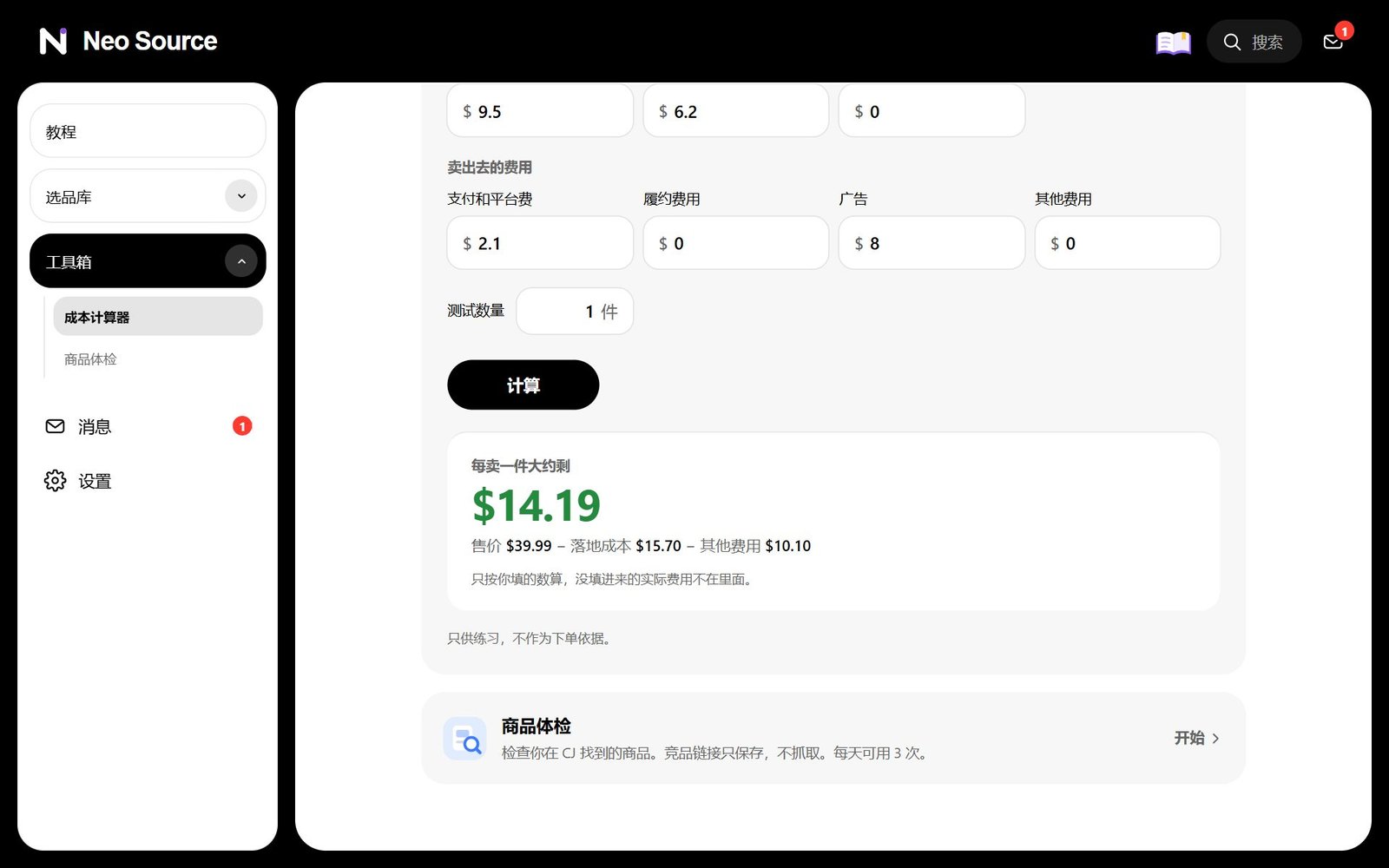Image resolution: width=1389 pixels, height=868 pixels.
Task: Click the 测试数量 field showing 1 件
Action: pos(575,311)
